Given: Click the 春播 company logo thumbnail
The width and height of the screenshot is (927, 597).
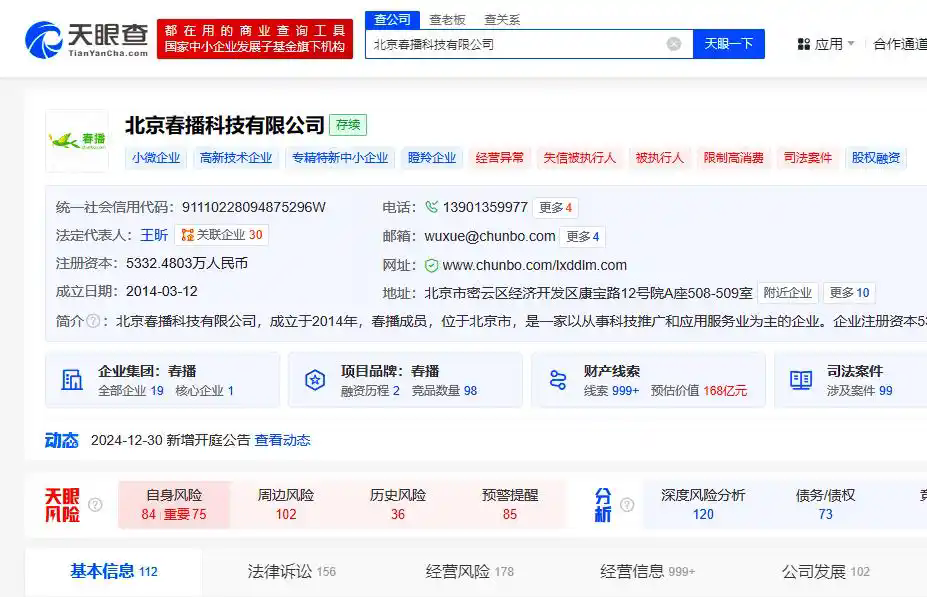Looking at the screenshot, I should (x=77, y=141).
